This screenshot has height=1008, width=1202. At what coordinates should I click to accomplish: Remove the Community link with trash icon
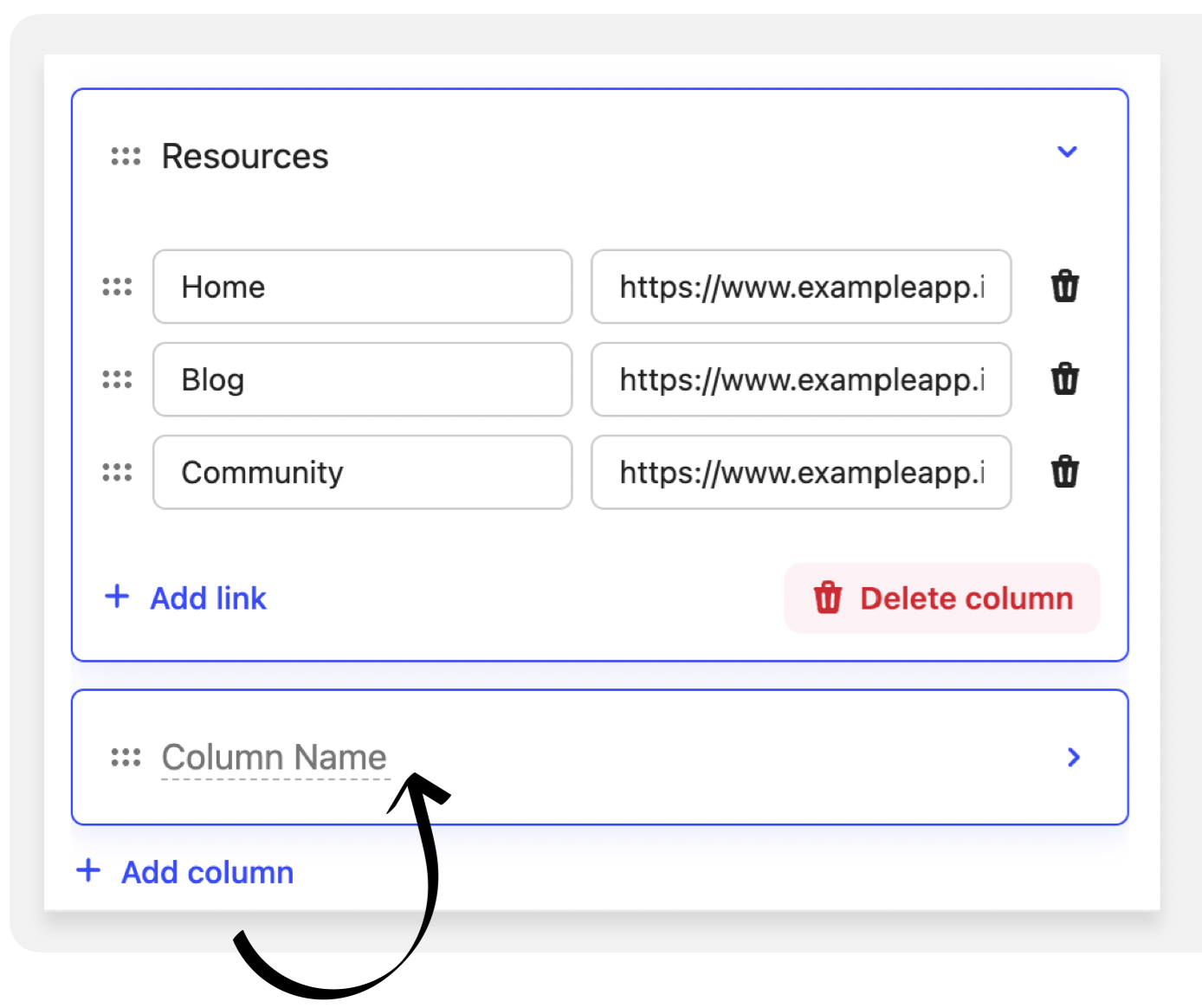[1064, 471]
